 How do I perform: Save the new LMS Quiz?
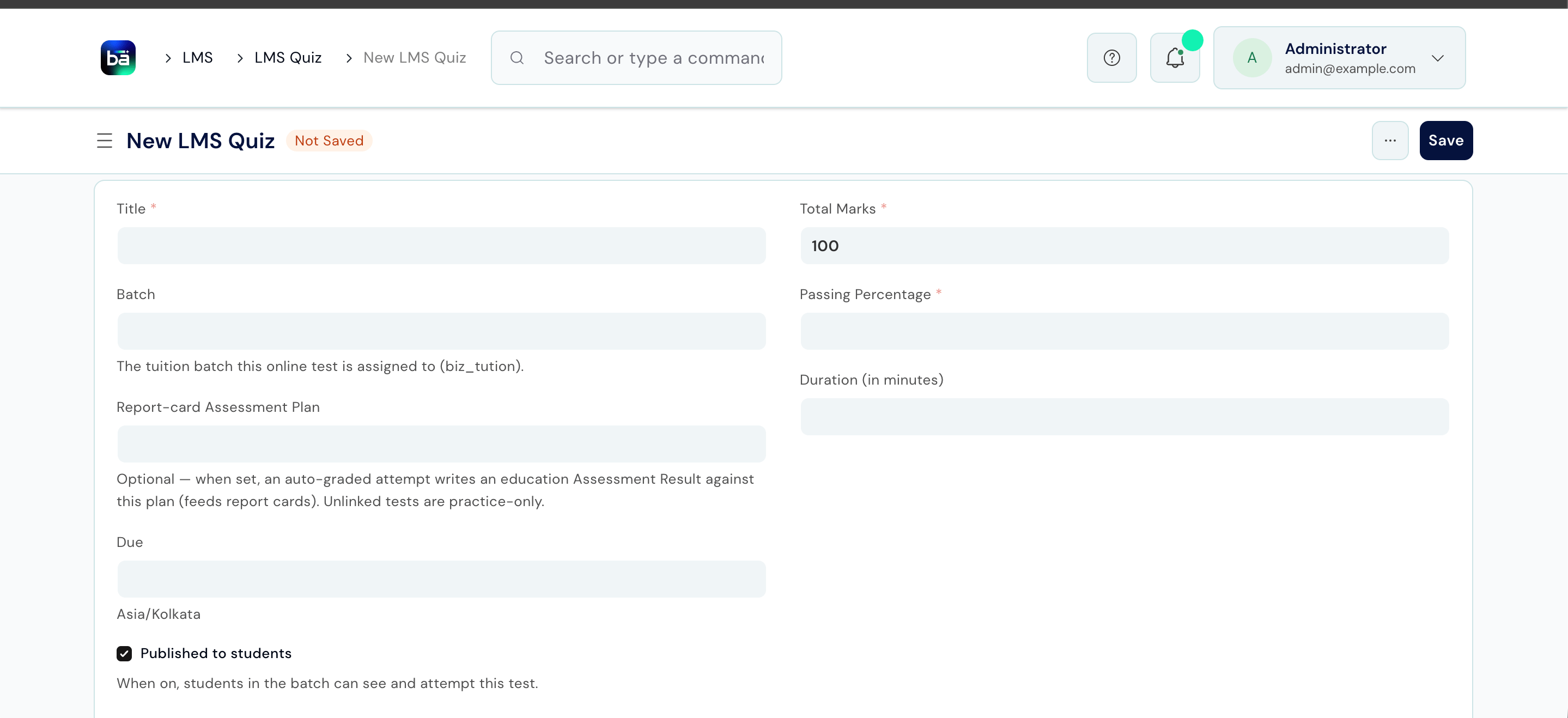[1445, 141]
